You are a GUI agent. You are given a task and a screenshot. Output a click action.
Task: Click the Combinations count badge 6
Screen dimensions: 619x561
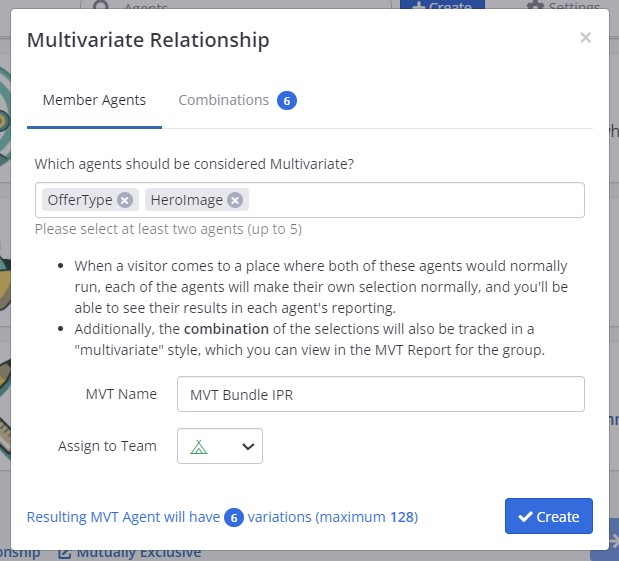(x=287, y=101)
